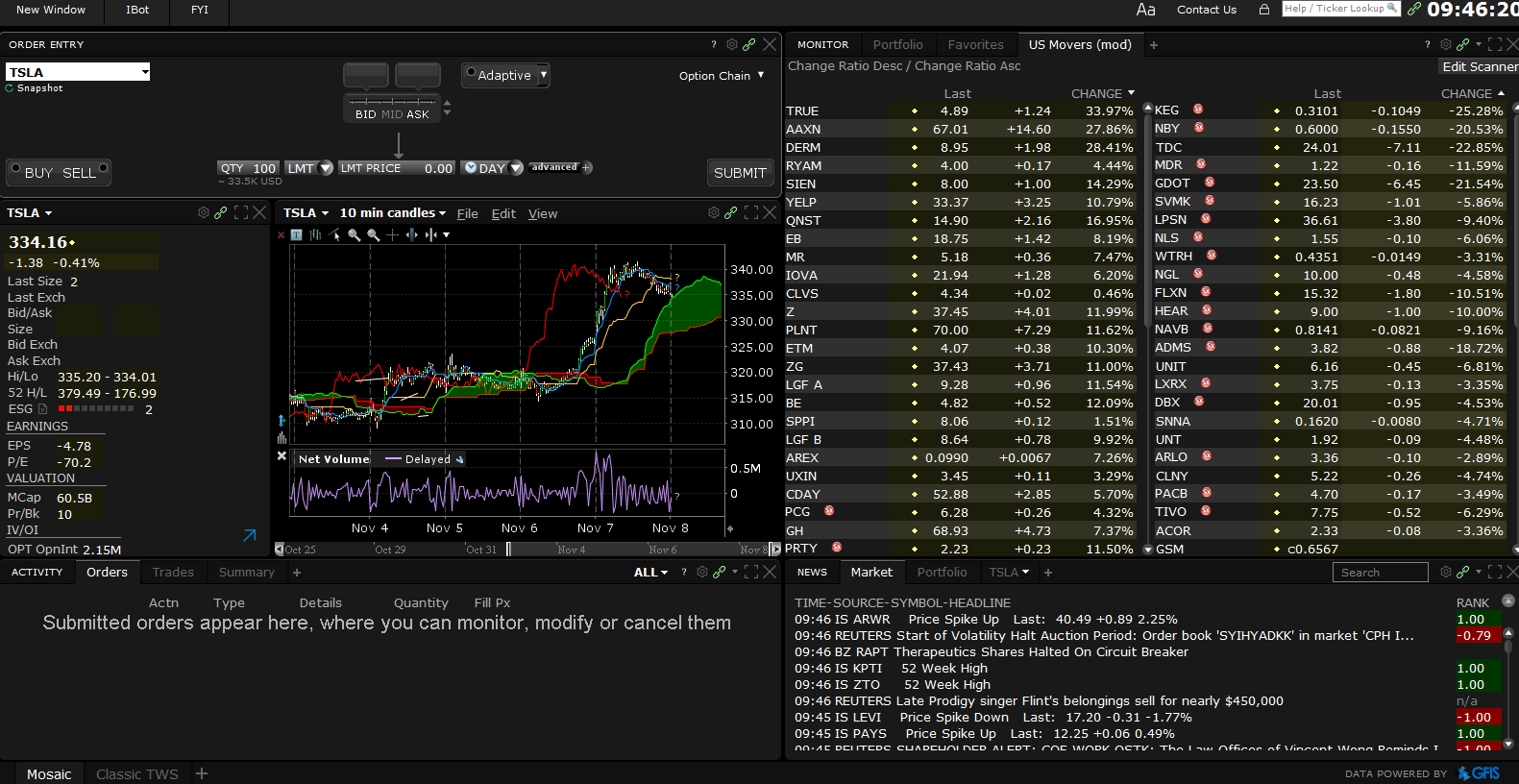
Task: Click Edit Scanner button
Action: point(1480,66)
